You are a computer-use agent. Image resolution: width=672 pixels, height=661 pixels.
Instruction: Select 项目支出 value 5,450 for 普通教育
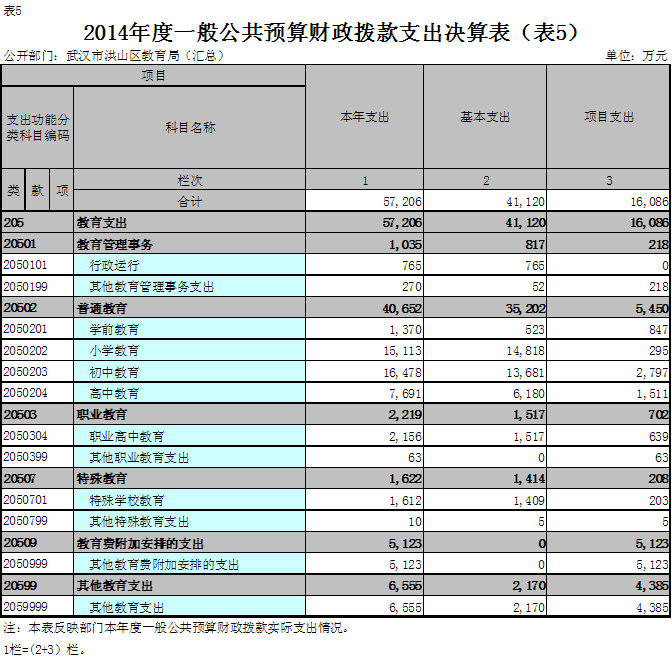pos(646,308)
